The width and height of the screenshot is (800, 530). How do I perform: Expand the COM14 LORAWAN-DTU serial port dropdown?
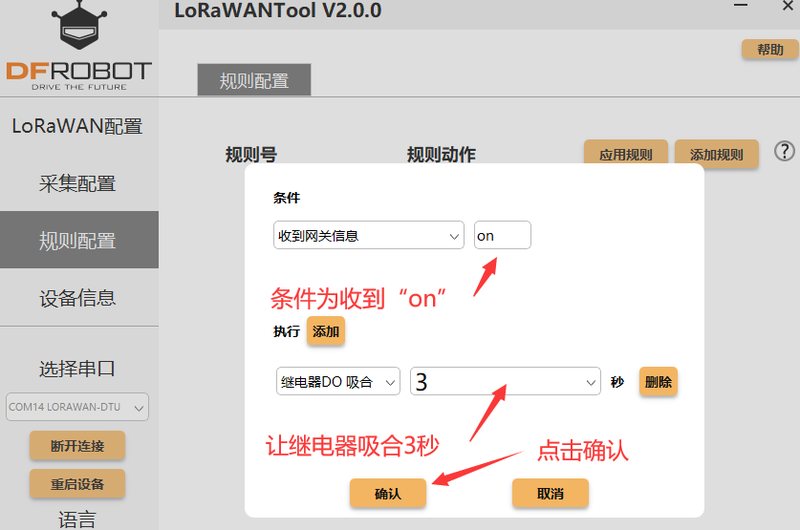coord(77,406)
